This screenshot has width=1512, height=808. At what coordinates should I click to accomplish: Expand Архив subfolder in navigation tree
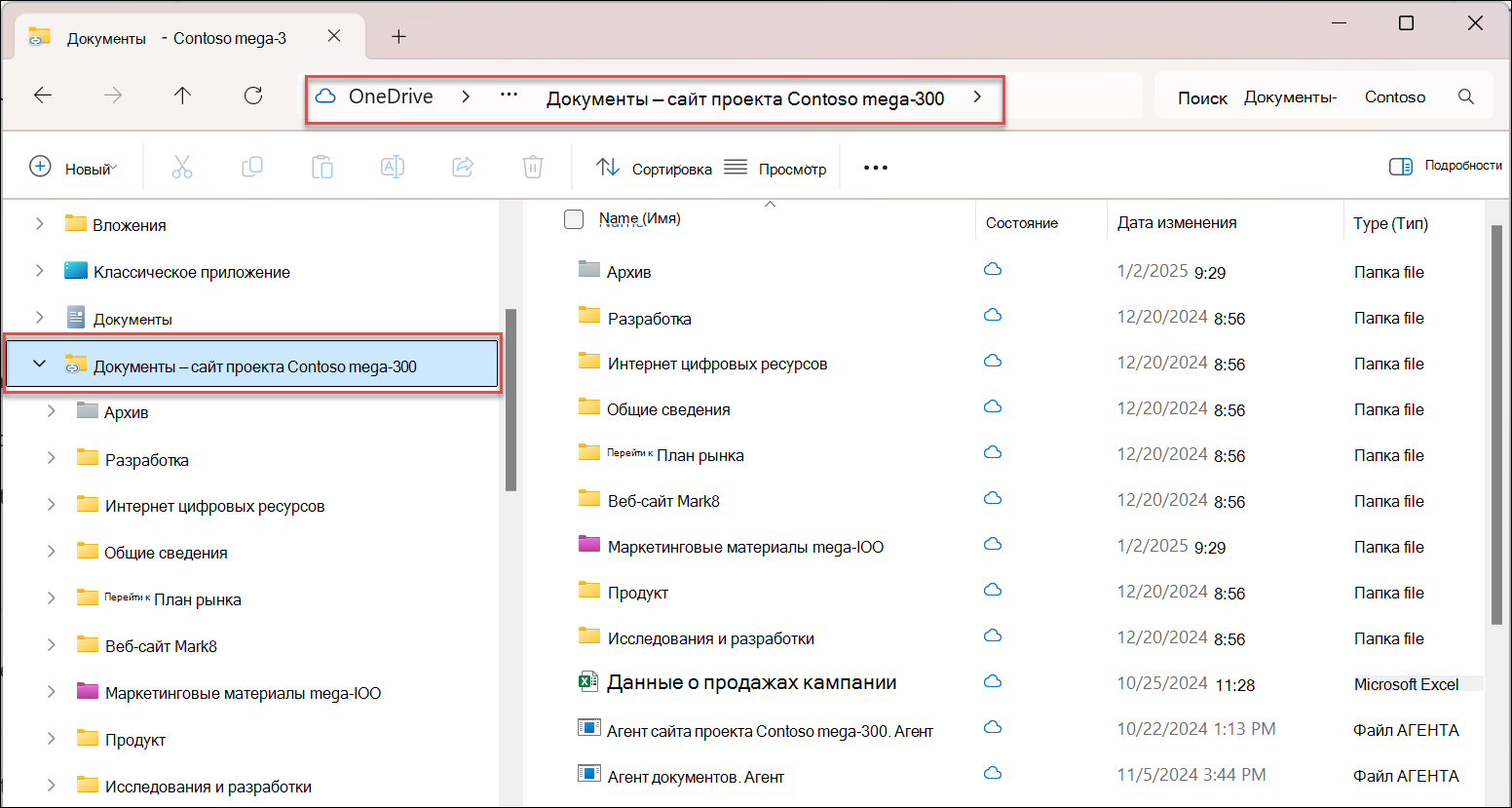[51, 411]
